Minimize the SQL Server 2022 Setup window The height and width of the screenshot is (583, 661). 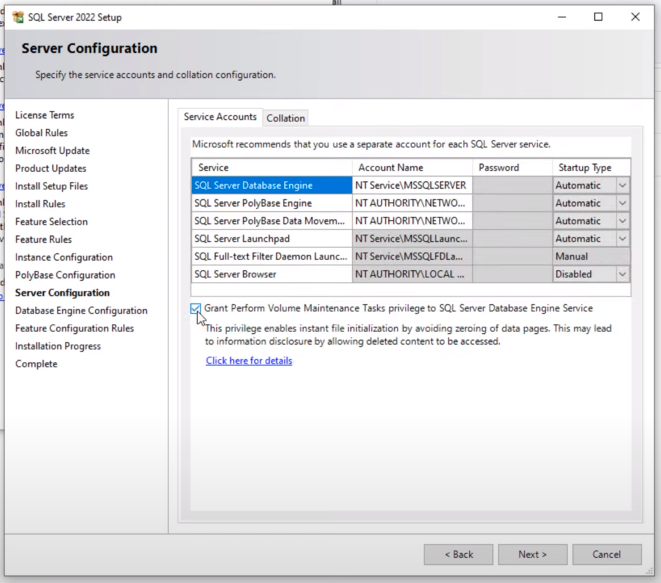click(x=562, y=17)
